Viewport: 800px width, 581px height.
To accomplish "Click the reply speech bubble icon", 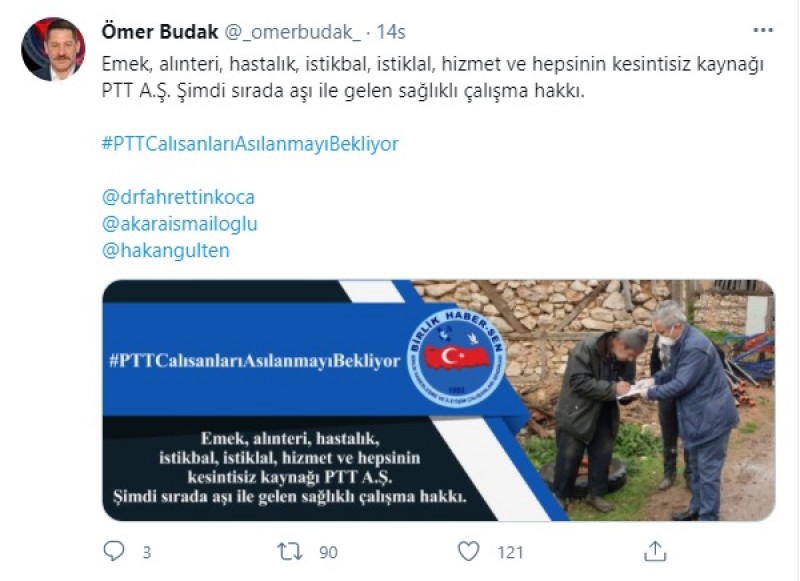I will (114, 551).
